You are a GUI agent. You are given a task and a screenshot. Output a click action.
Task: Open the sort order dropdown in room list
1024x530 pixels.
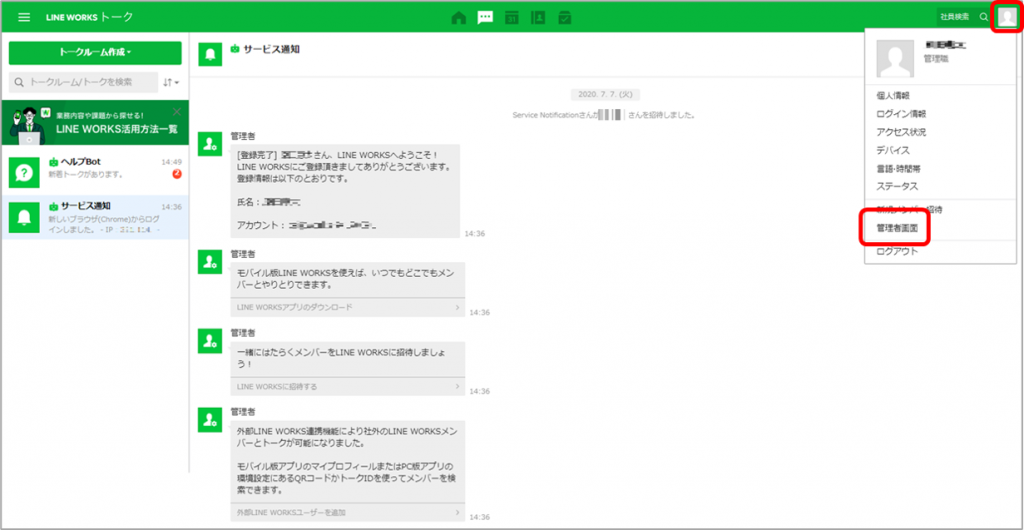(171, 82)
